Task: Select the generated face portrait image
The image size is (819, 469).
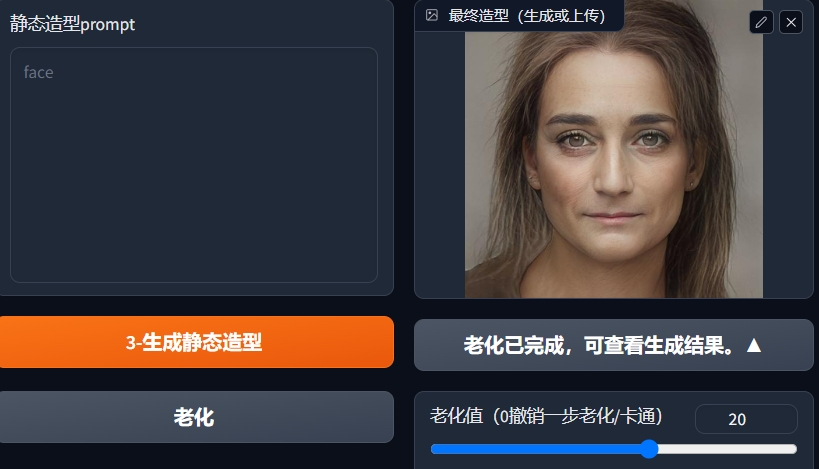Action: 614,149
